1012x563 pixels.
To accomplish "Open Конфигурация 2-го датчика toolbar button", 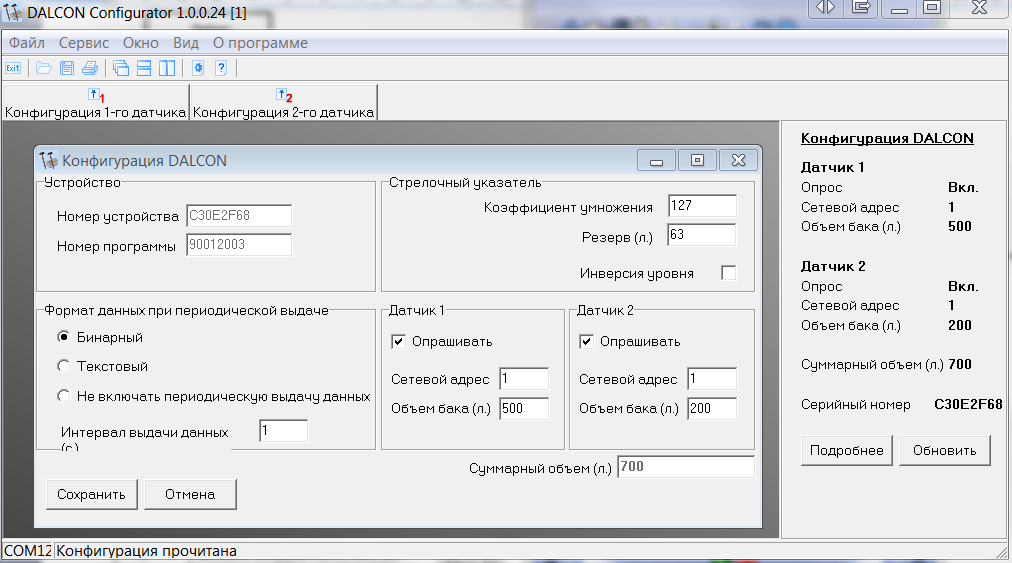I will pos(283,103).
